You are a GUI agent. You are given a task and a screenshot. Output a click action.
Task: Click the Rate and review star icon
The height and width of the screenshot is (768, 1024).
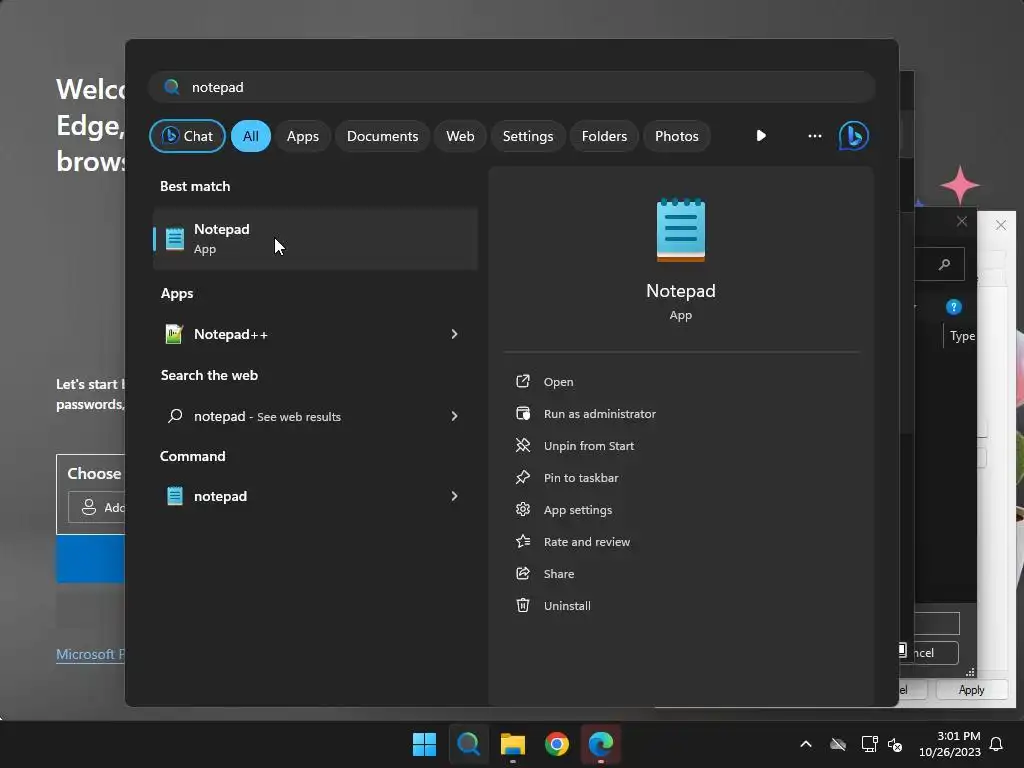click(x=522, y=541)
